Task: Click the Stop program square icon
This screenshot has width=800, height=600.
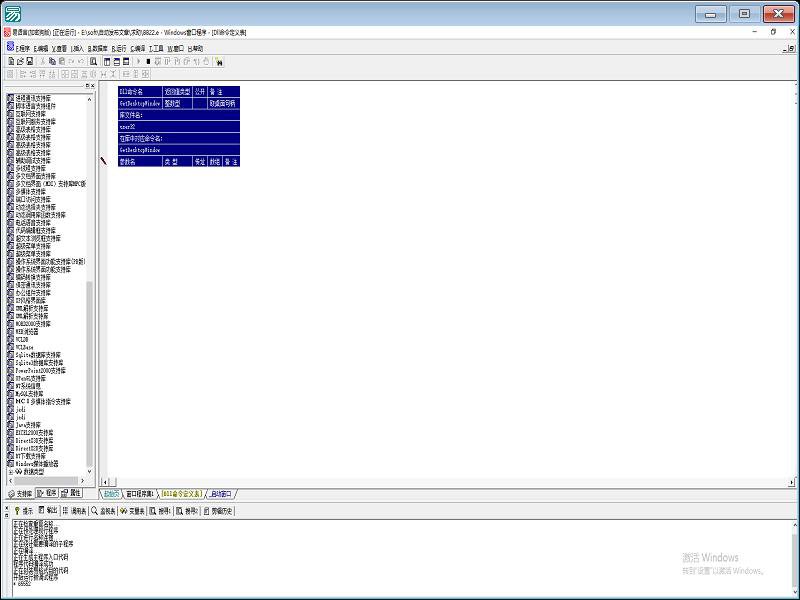Action: [x=149, y=61]
